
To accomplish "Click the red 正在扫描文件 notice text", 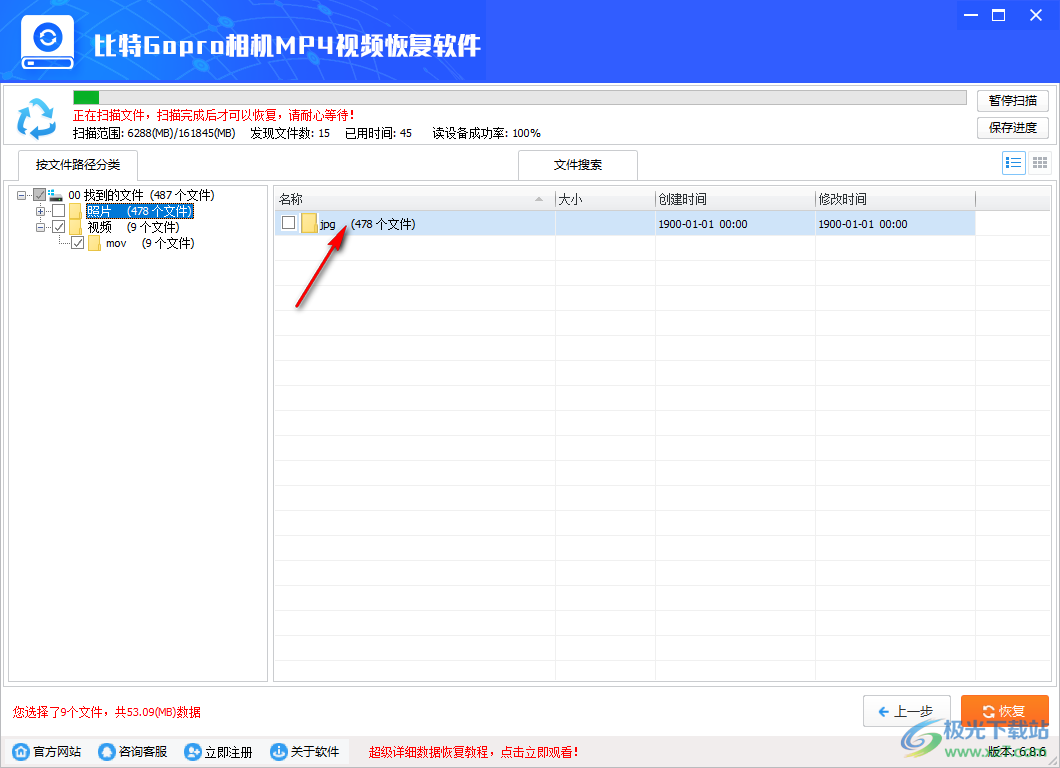I will click(x=214, y=116).
